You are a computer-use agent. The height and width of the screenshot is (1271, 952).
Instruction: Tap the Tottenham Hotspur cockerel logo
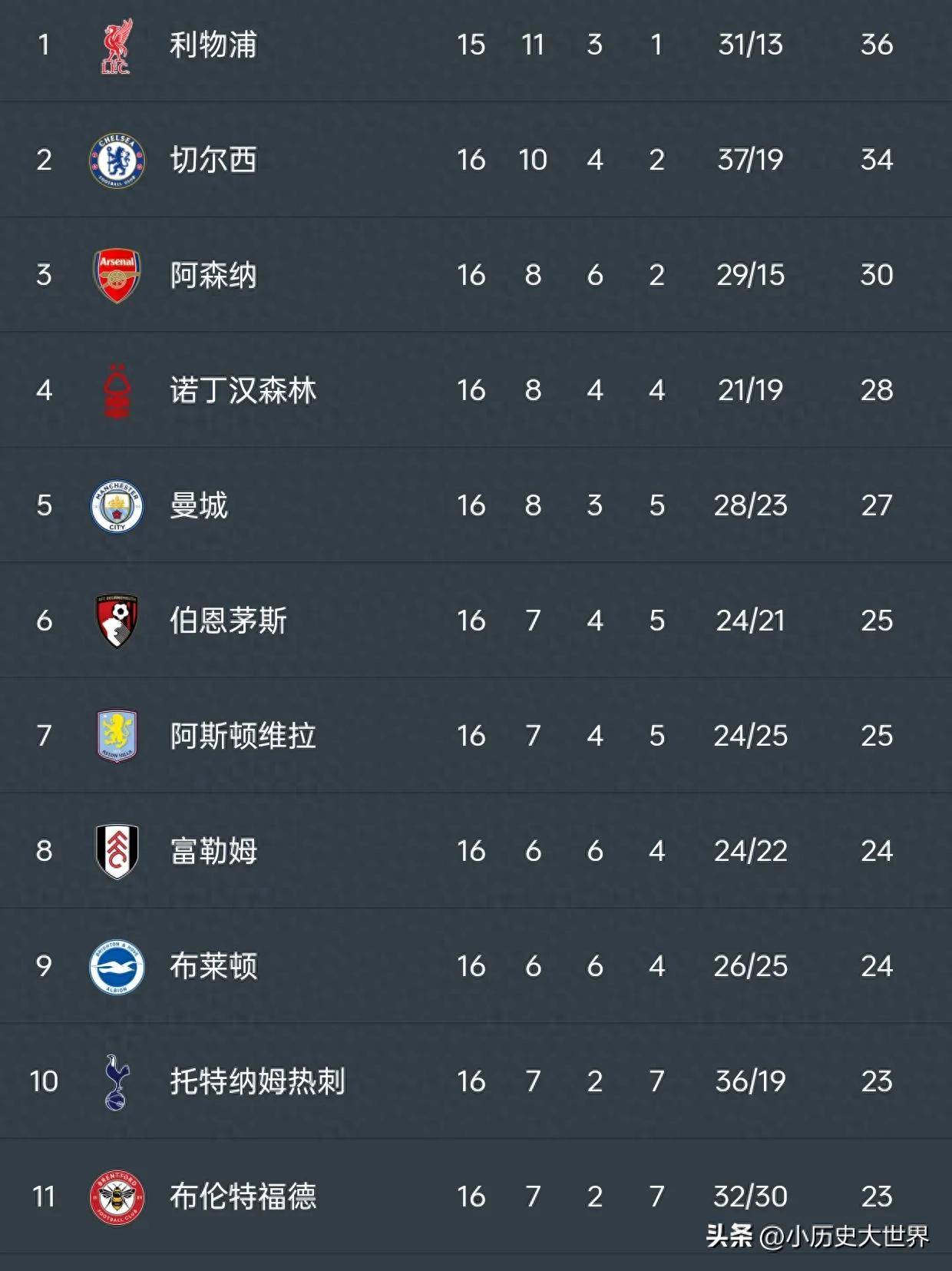click(117, 1081)
